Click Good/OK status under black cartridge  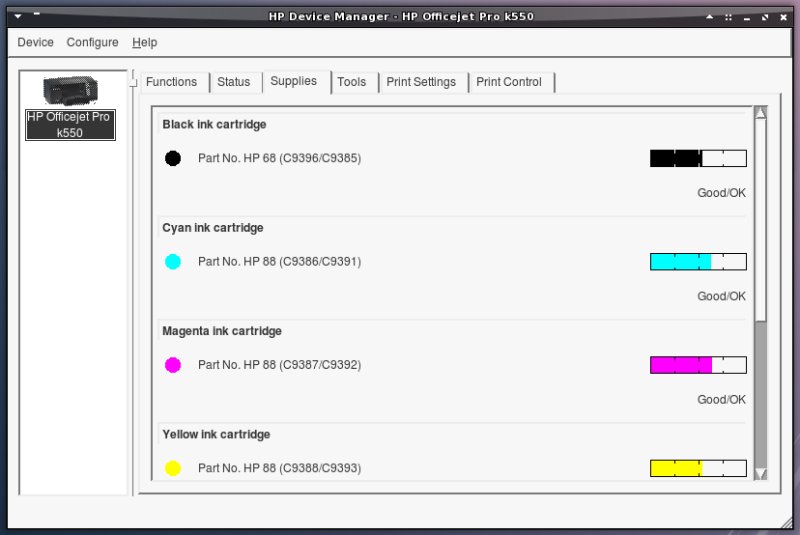[x=721, y=193]
